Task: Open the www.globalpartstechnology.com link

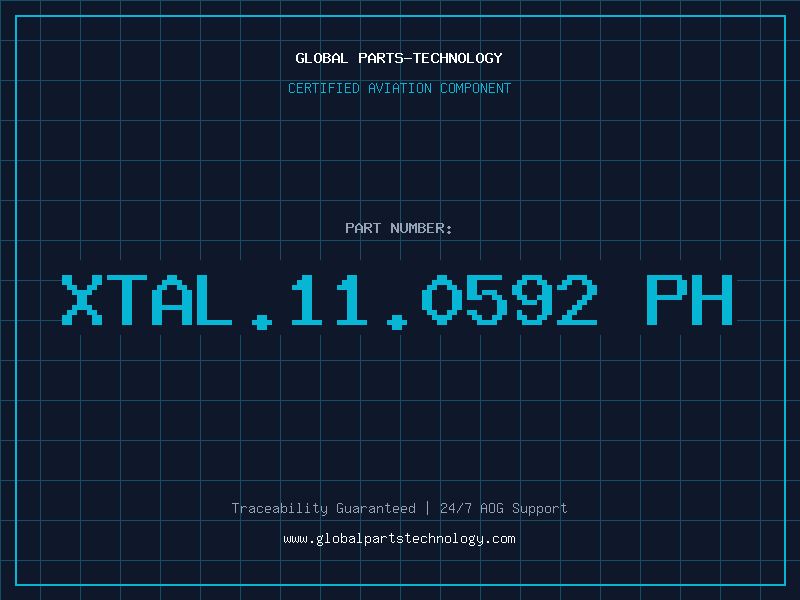Action: click(x=399, y=539)
